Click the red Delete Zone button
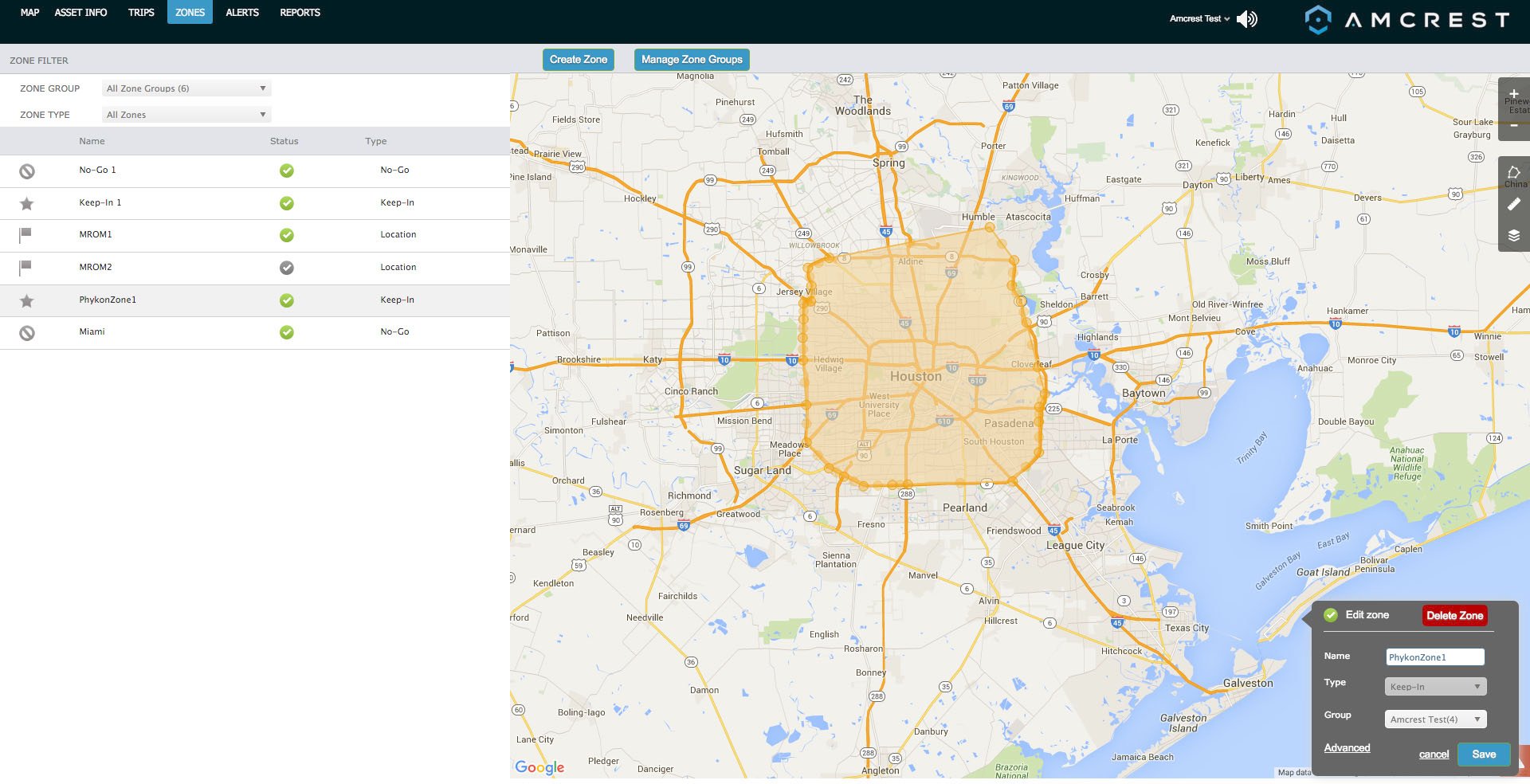The width and height of the screenshot is (1530, 784). click(1454, 616)
